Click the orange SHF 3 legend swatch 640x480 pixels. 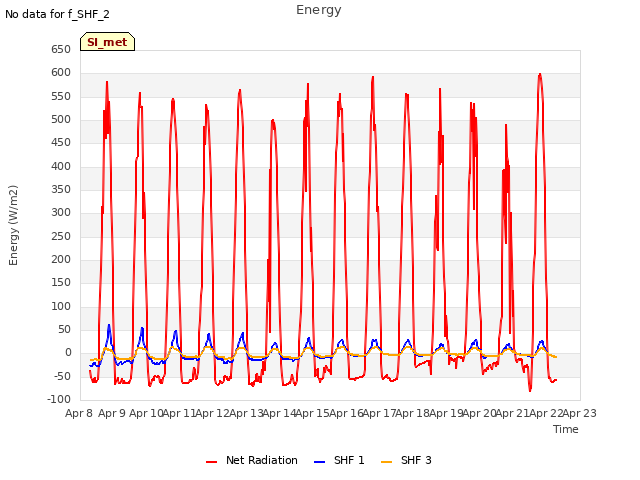coord(386,462)
